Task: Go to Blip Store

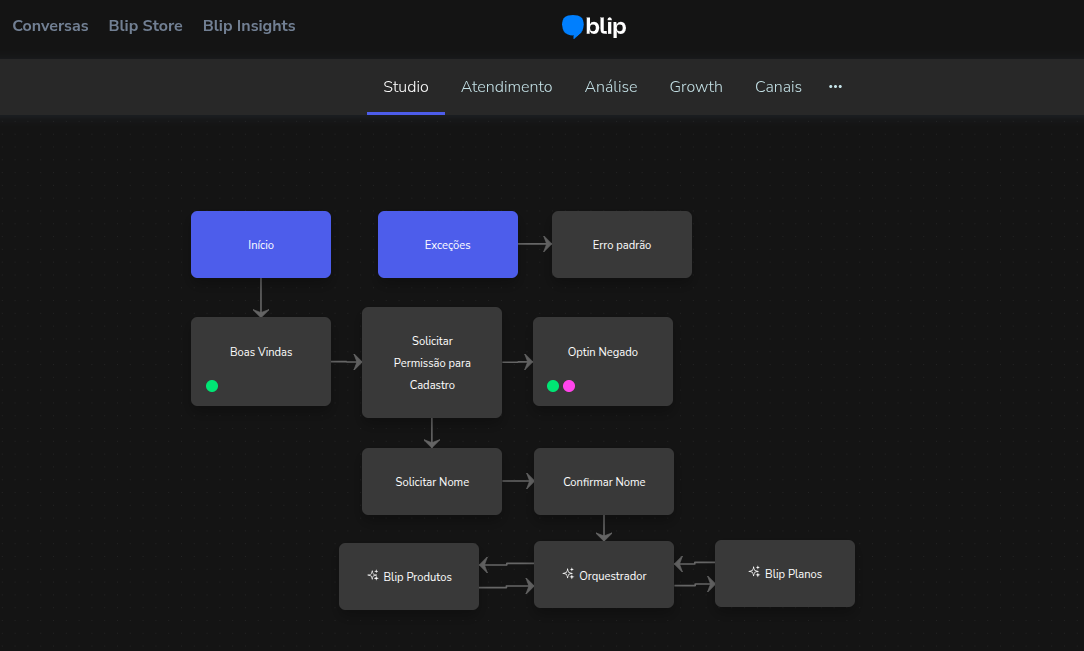Action: pos(145,26)
